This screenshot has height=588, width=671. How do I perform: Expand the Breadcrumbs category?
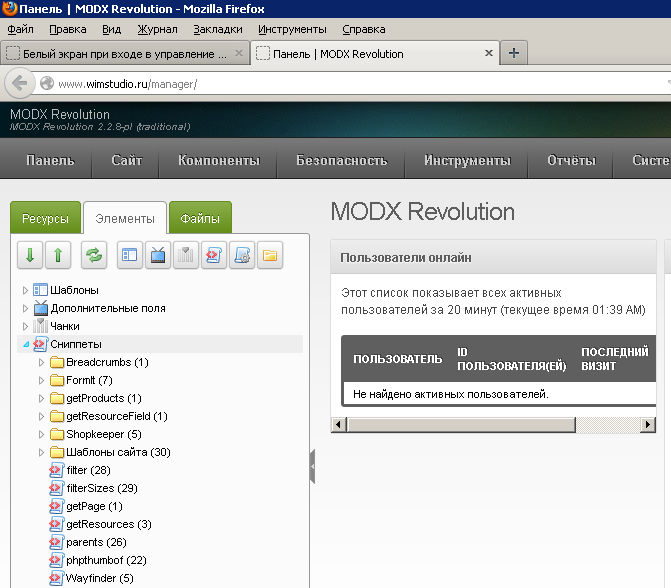(x=41, y=362)
